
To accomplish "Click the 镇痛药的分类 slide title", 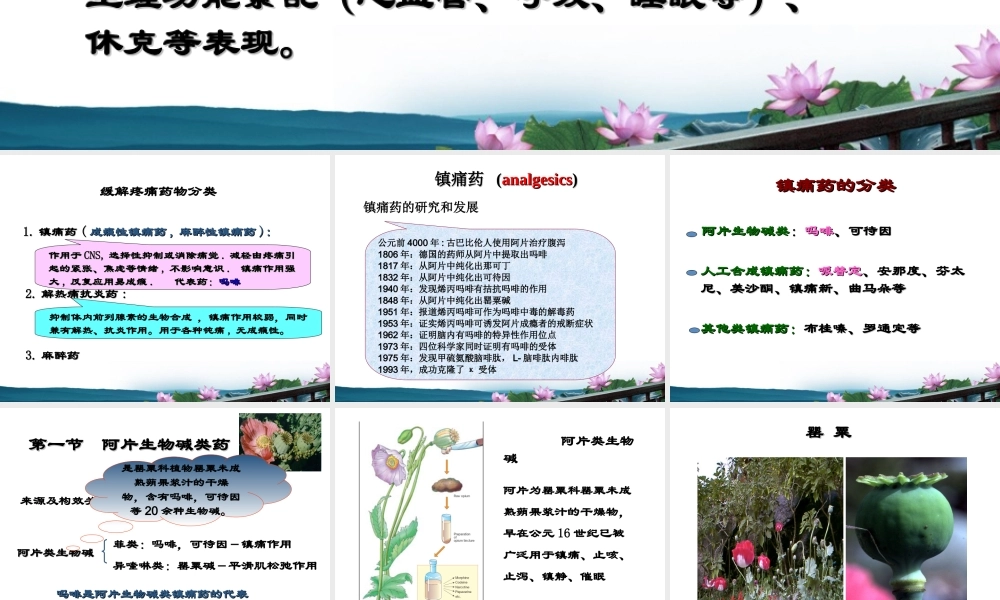I will point(835,183).
